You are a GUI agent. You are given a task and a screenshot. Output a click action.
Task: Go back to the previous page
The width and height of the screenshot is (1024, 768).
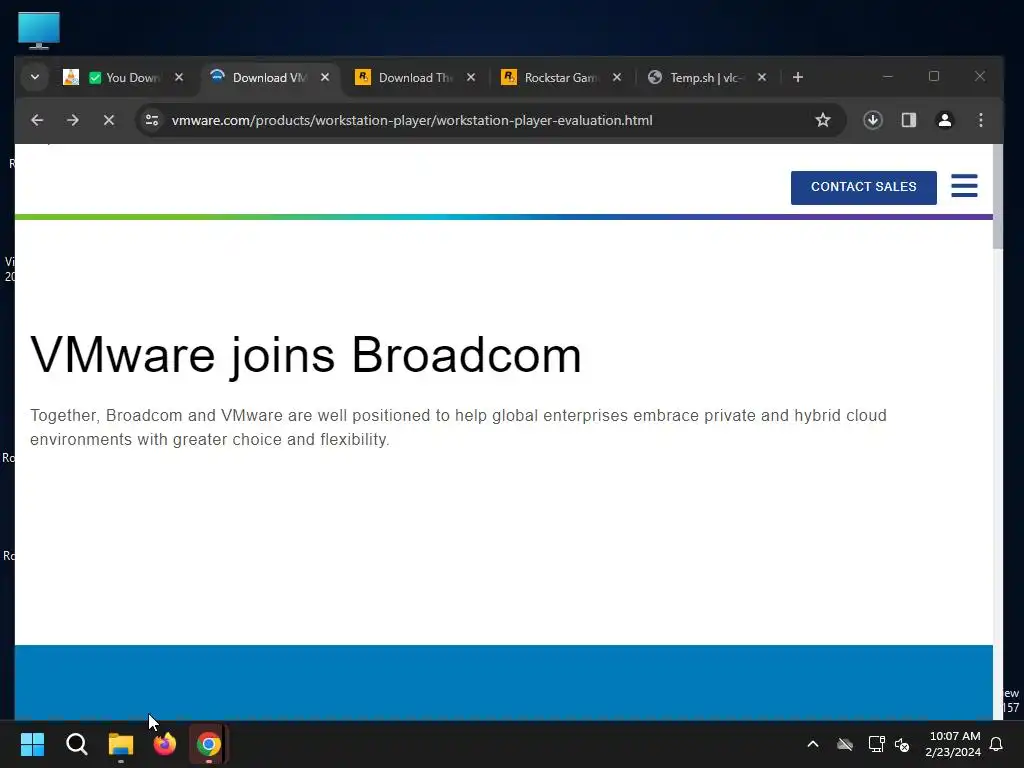(x=37, y=120)
